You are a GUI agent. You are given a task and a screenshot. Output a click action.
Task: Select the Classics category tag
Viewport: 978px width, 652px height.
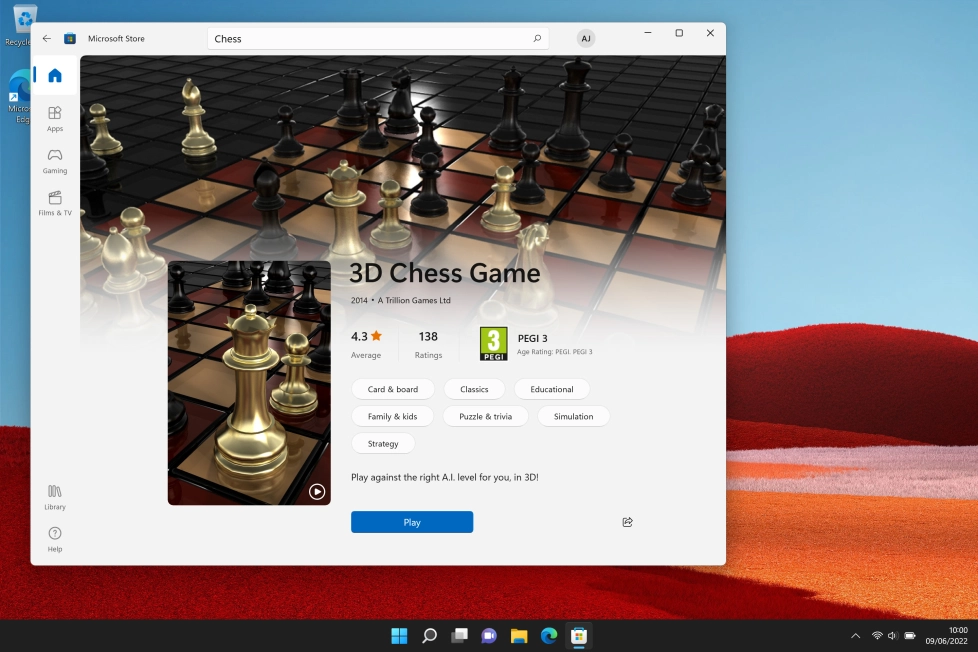pos(474,389)
